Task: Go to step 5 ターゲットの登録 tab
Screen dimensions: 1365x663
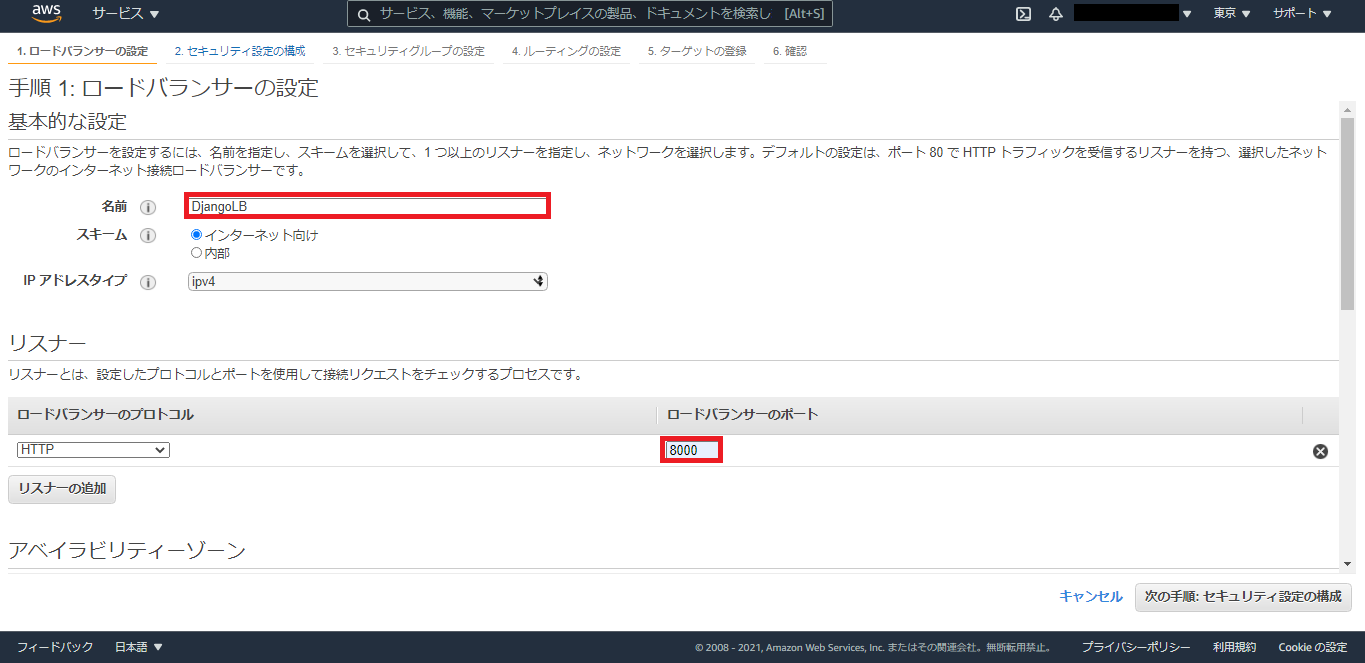Action: (x=697, y=51)
